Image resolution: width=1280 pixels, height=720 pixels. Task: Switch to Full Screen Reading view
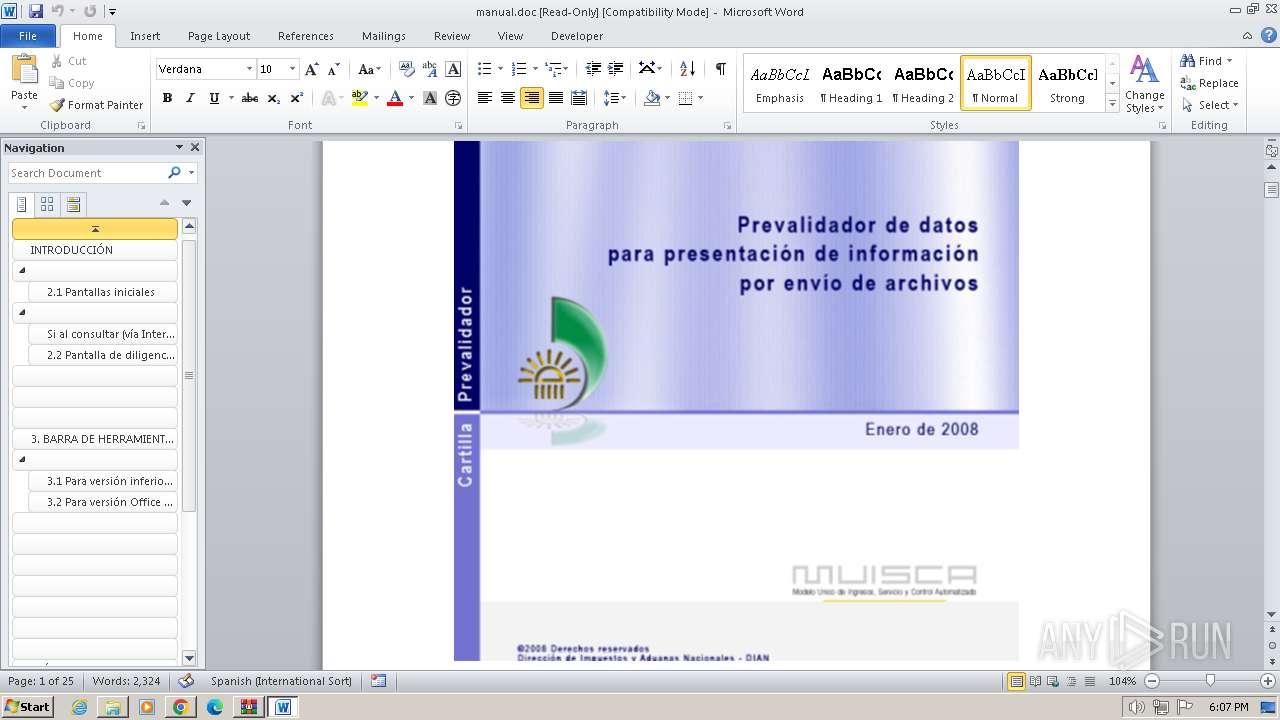[1035, 681]
